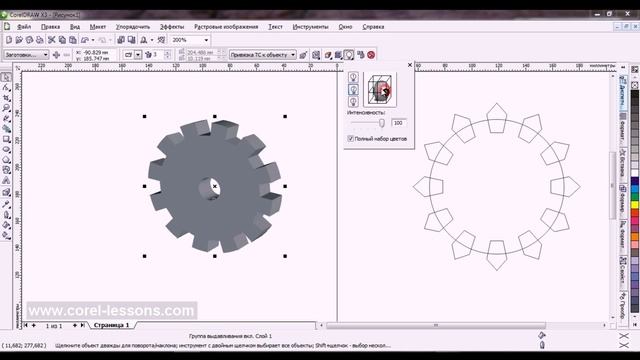Viewport: 640px width, 360px height.
Task: Open 'Привязка ТС к объекту' dropdown
Action: (262, 55)
